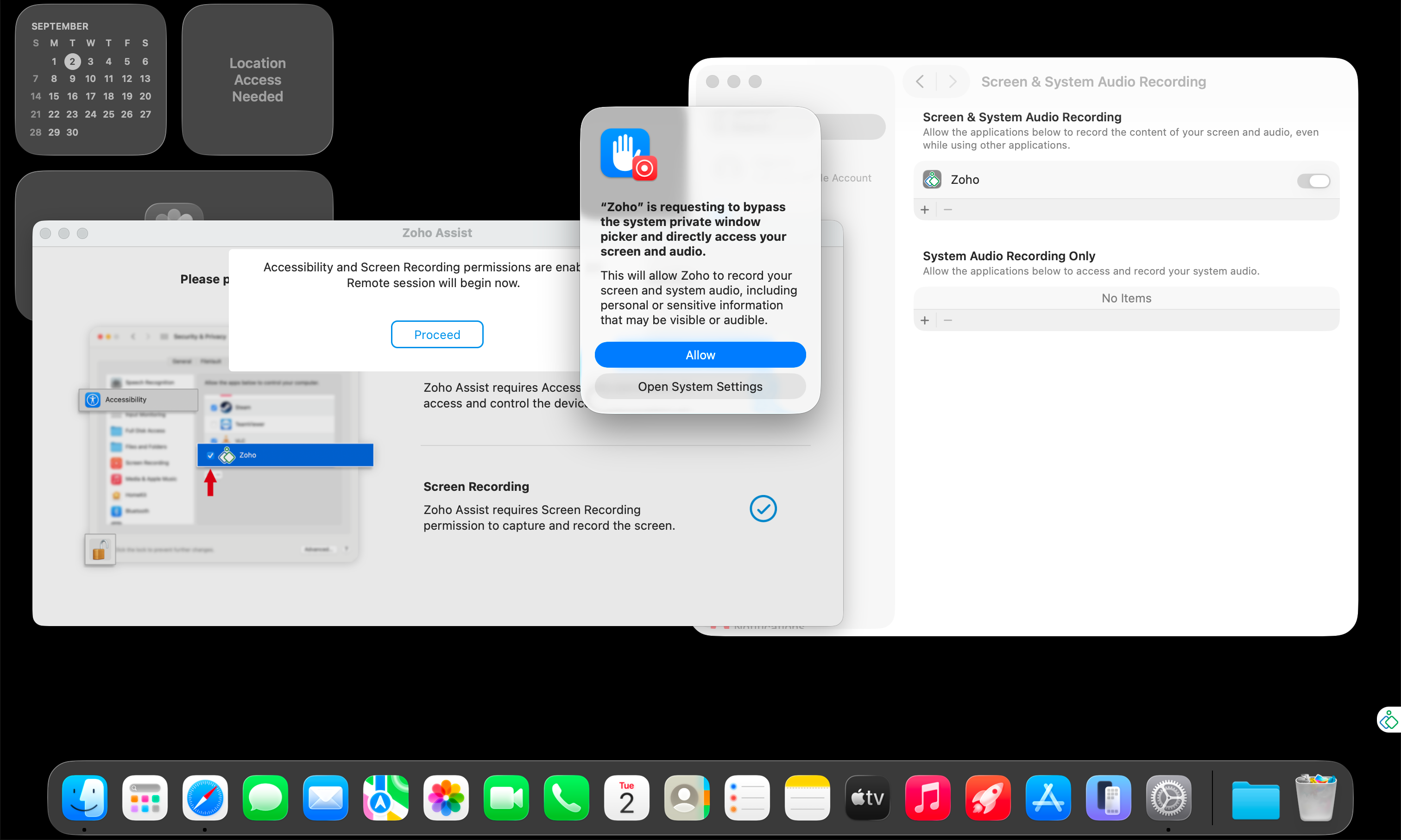Screen dimensions: 1401x840
Task: Disable the Zoho screen recording toggle
Action: (1313, 181)
